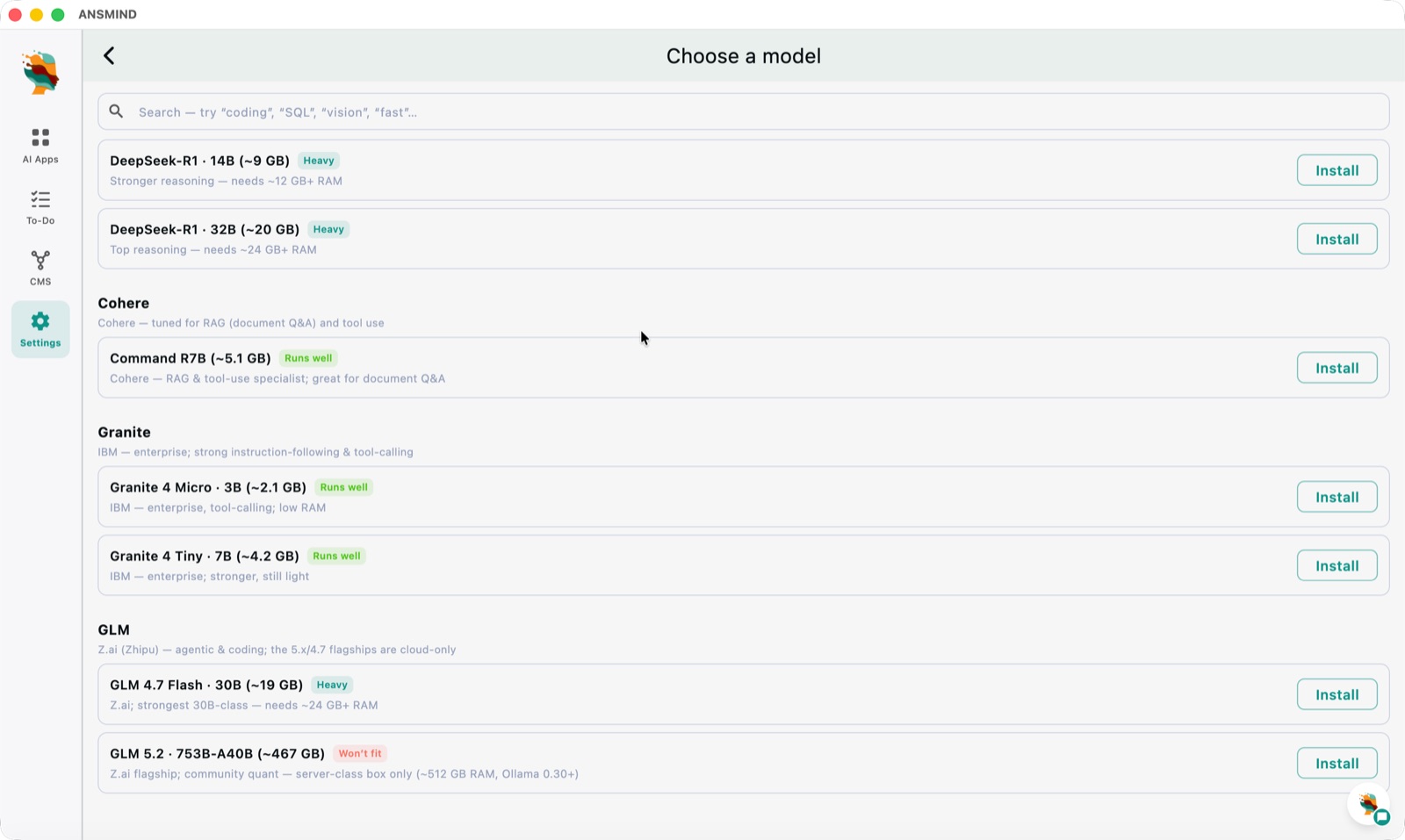The height and width of the screenshot is (840, 1405).
Task: Go back using the left chevron arrow
Action: (109, 56)
